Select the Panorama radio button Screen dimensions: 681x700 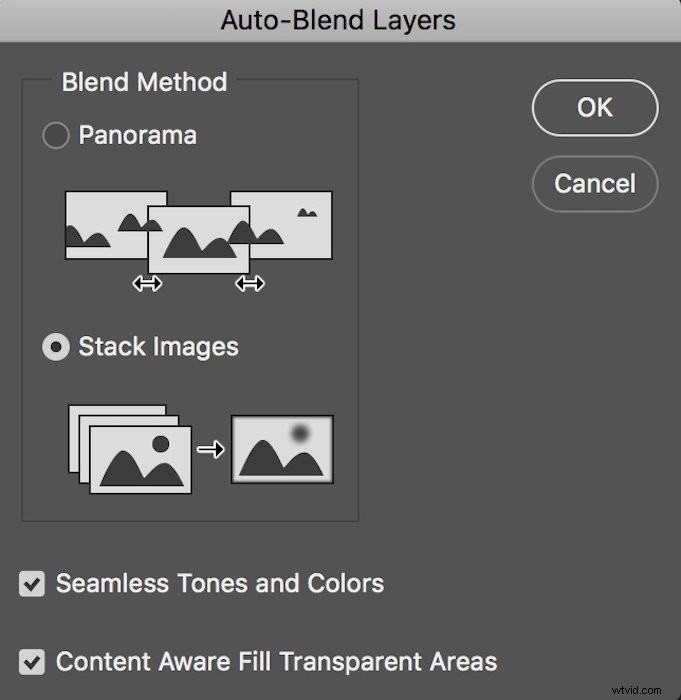coord(55,136)
